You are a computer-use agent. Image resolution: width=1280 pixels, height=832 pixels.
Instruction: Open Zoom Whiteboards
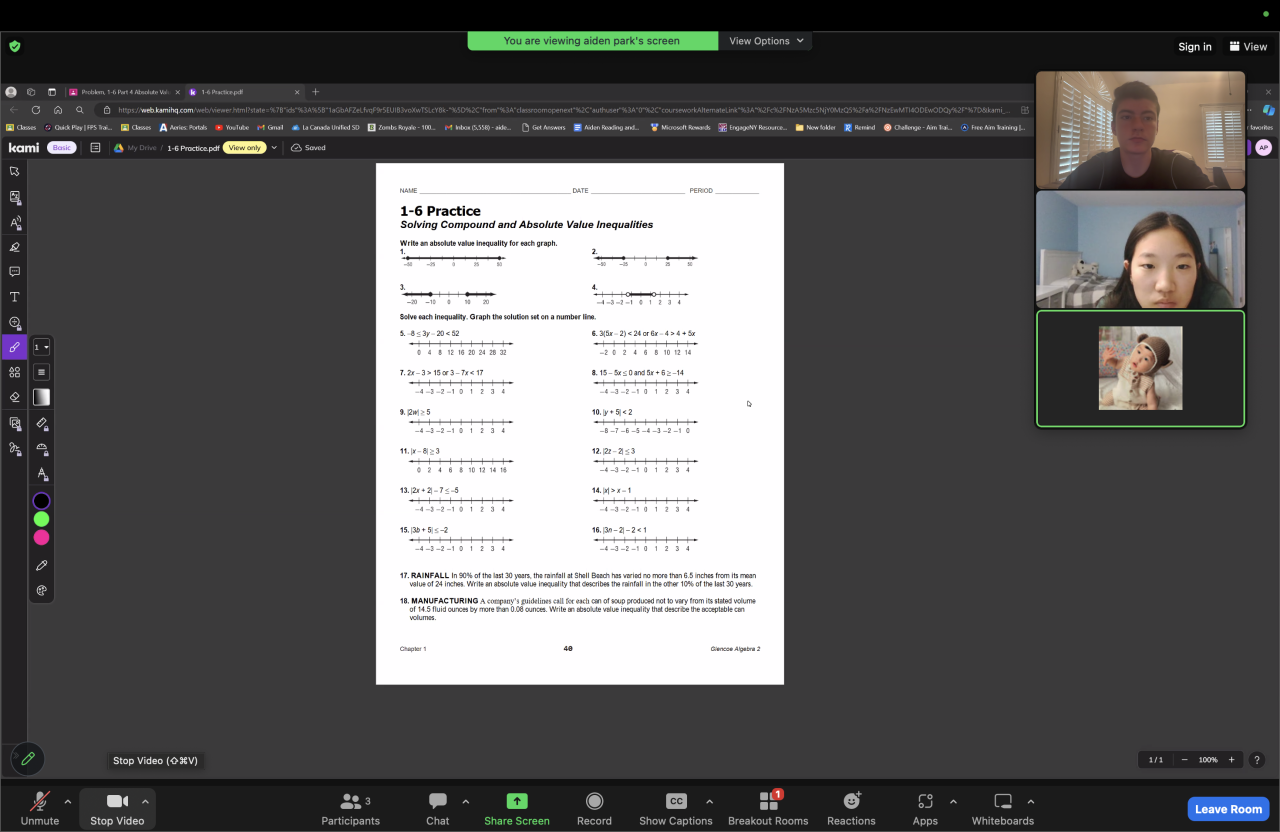(x=1003, y=809)
